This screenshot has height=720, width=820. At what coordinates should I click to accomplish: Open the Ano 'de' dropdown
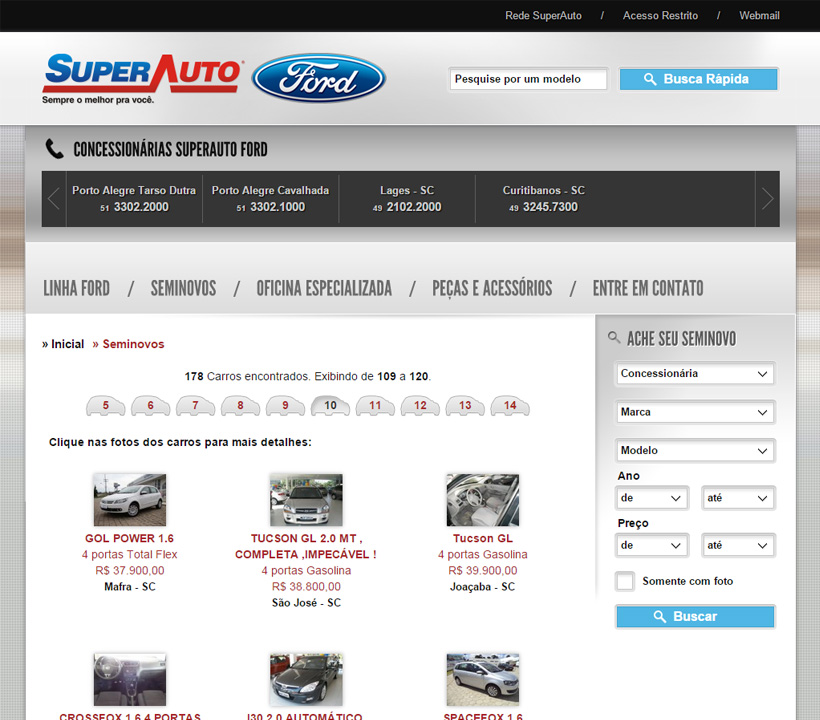pos(652,498)
